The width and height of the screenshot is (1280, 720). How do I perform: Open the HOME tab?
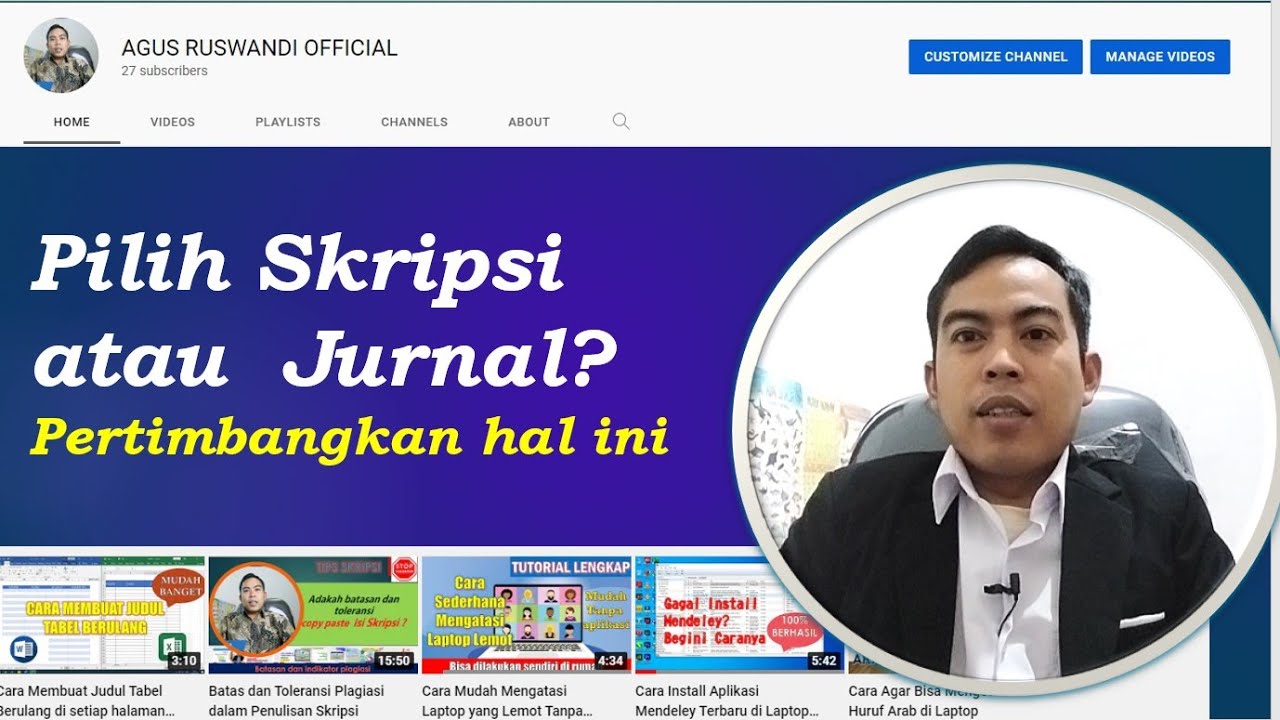click(x=72, y=122)
